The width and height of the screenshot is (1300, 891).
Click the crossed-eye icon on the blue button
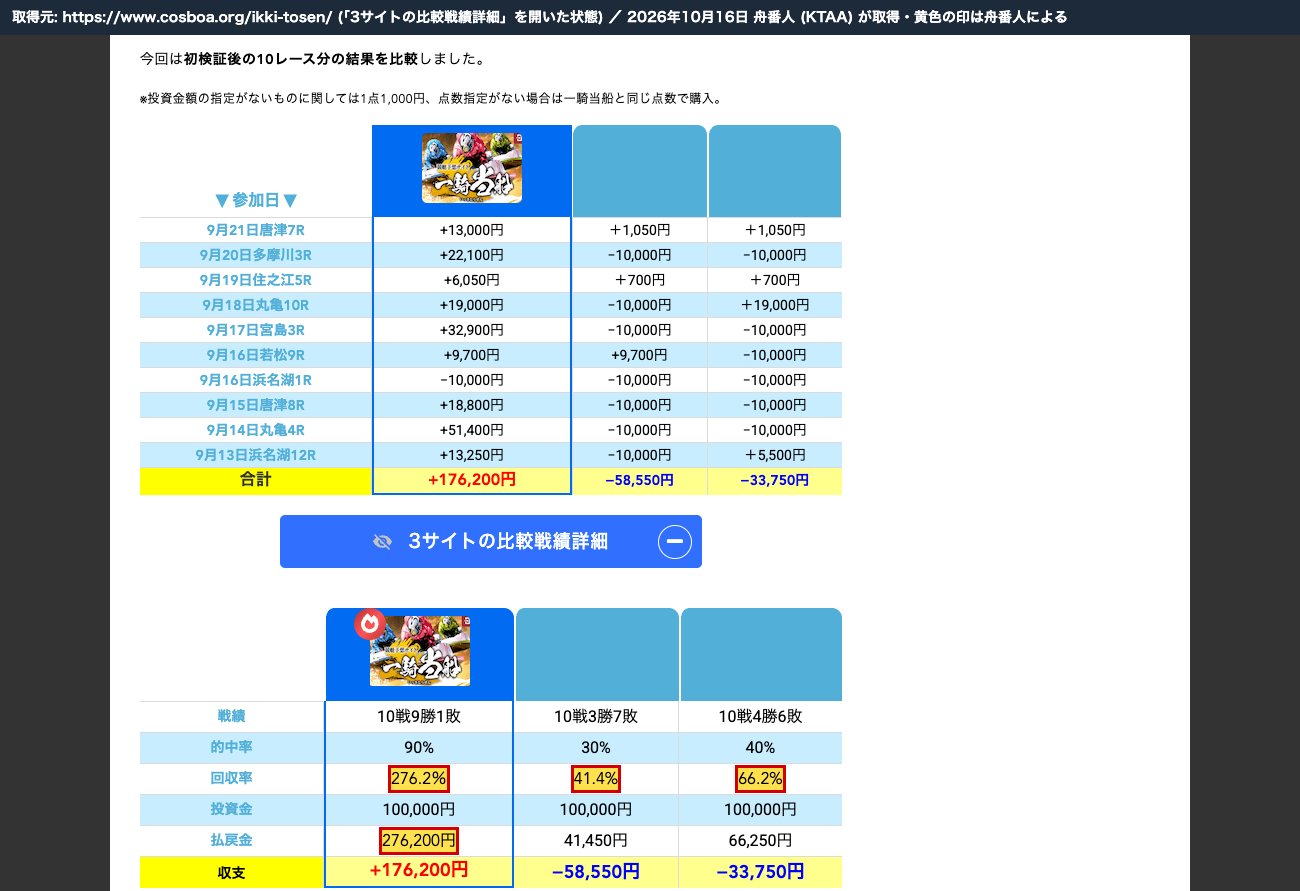382,542
